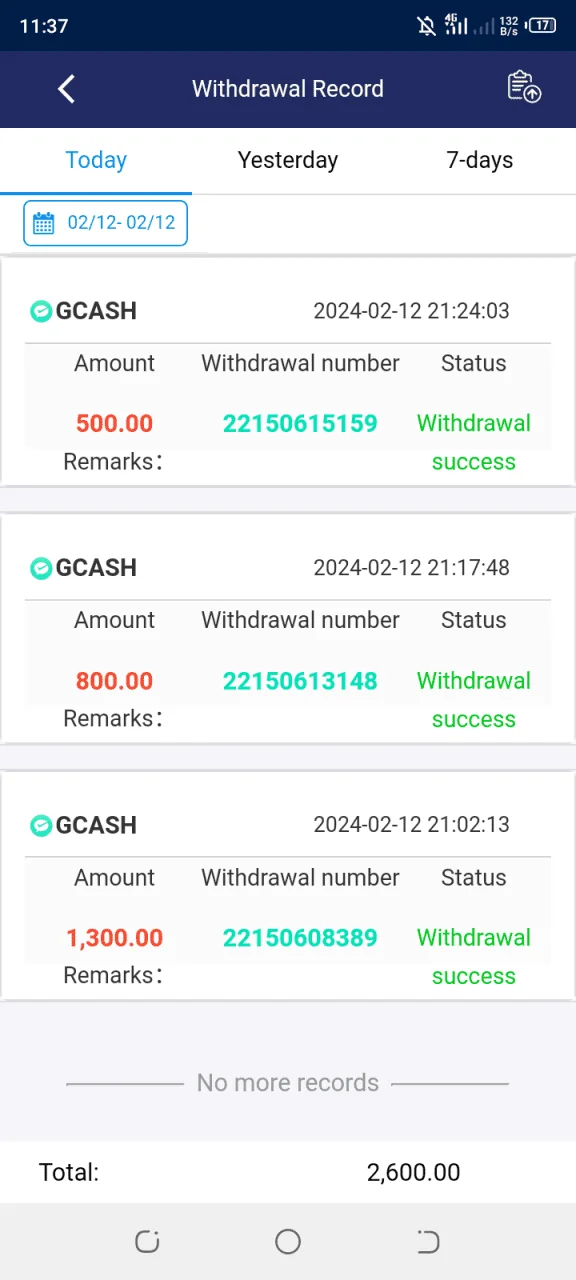The width and height of the screenshot is (576, 1280).
Task: Select withdrawal number 22150615159
Action: pos(300,423)
